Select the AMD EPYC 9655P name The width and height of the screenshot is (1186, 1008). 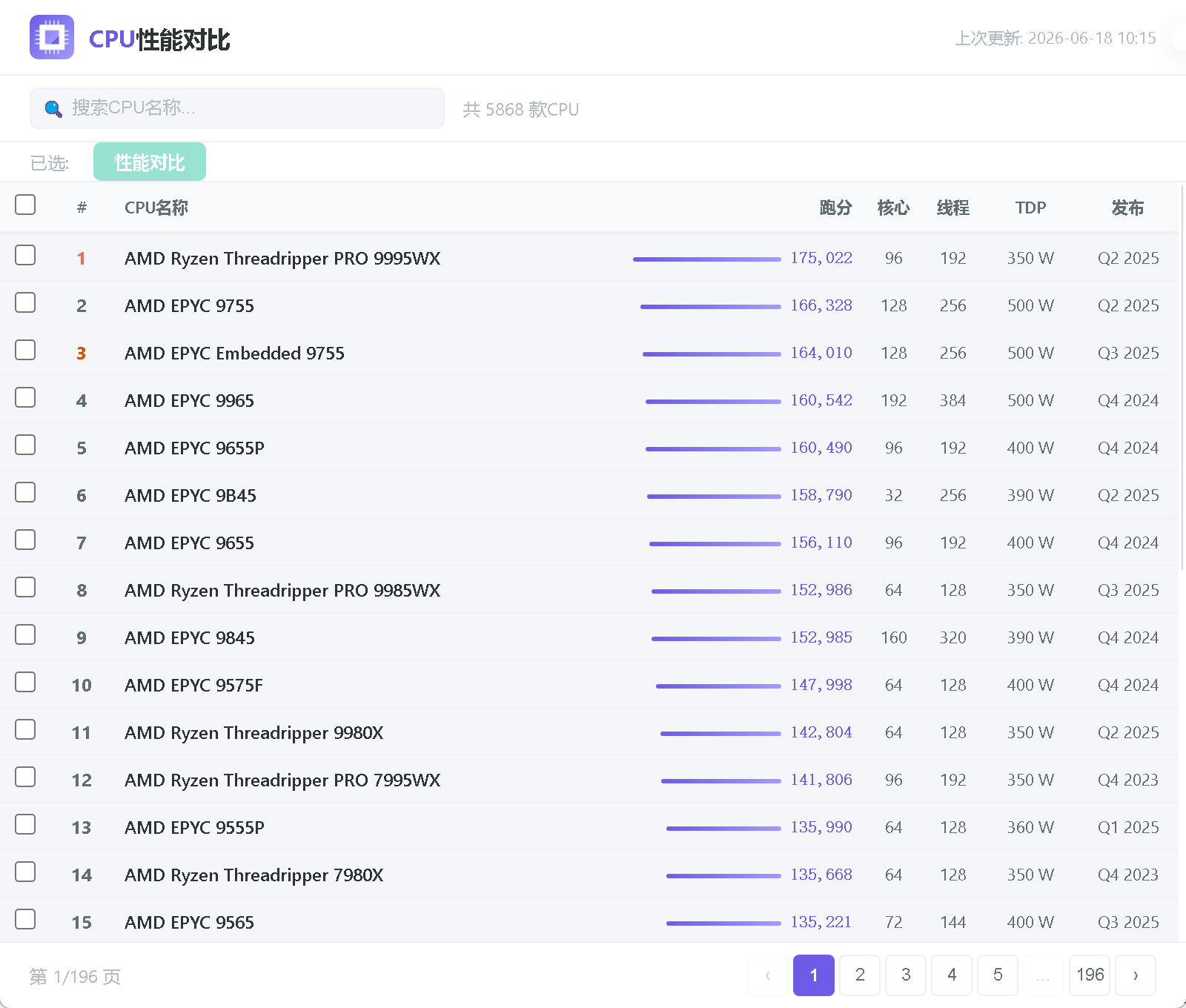194,448
